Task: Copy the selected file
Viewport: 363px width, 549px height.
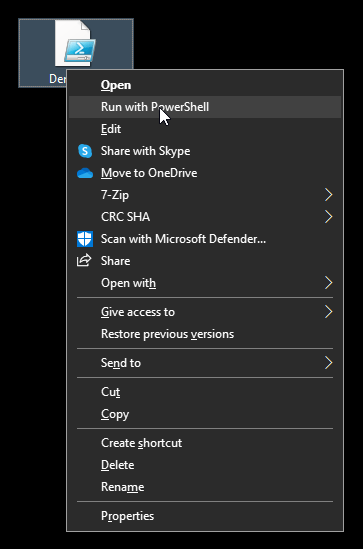Action: click(205, 414)
